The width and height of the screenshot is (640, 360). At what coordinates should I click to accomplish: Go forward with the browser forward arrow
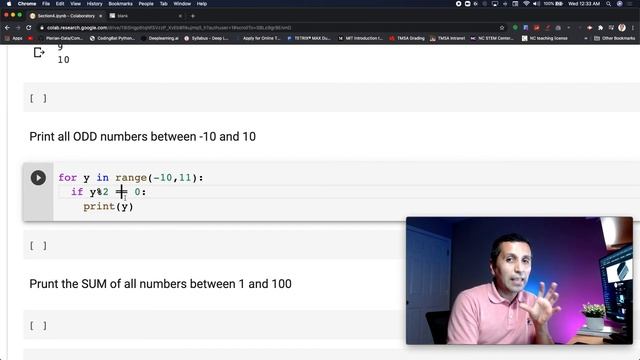click(18, 28)
